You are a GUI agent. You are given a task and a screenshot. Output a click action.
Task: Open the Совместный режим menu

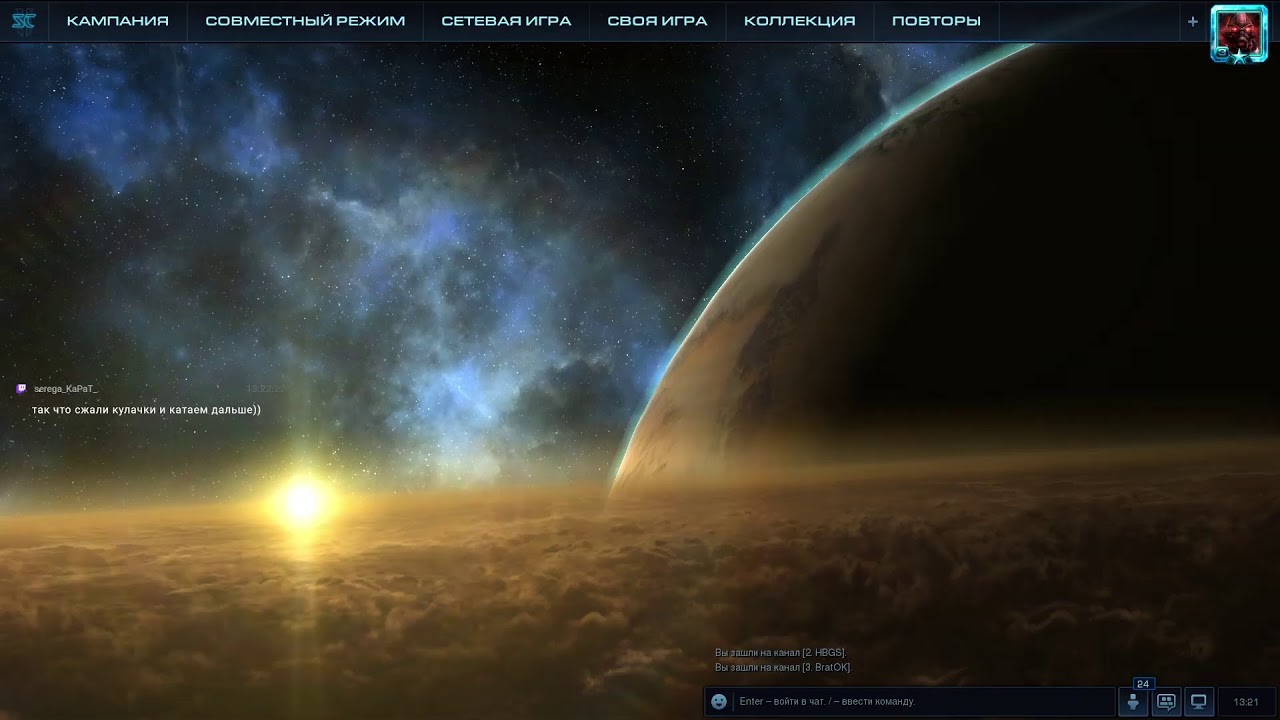pyautogui.click(x=305, y=21)
